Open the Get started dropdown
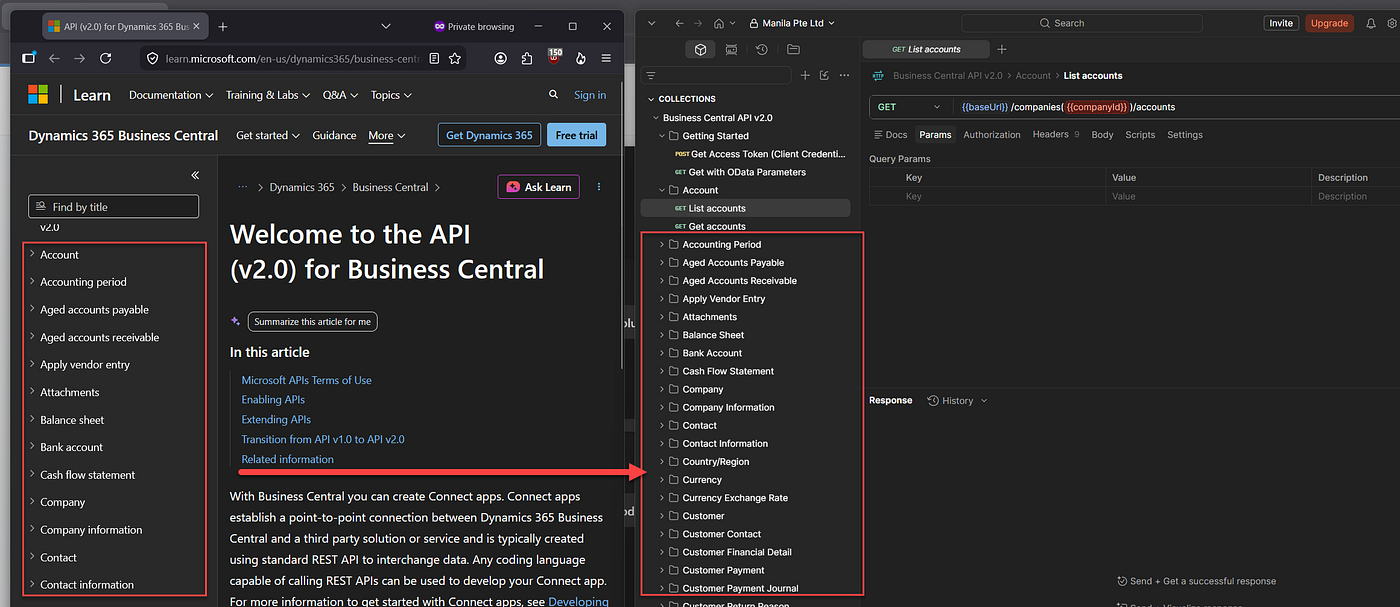 tap(268, 135)
